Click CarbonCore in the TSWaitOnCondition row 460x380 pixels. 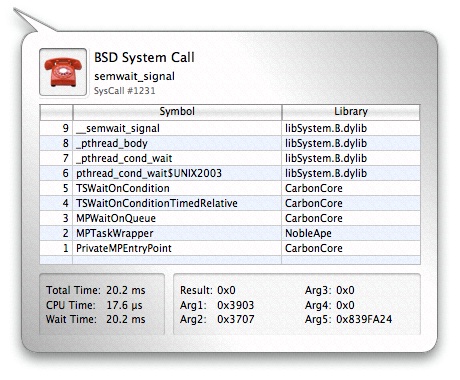[314, 188]
